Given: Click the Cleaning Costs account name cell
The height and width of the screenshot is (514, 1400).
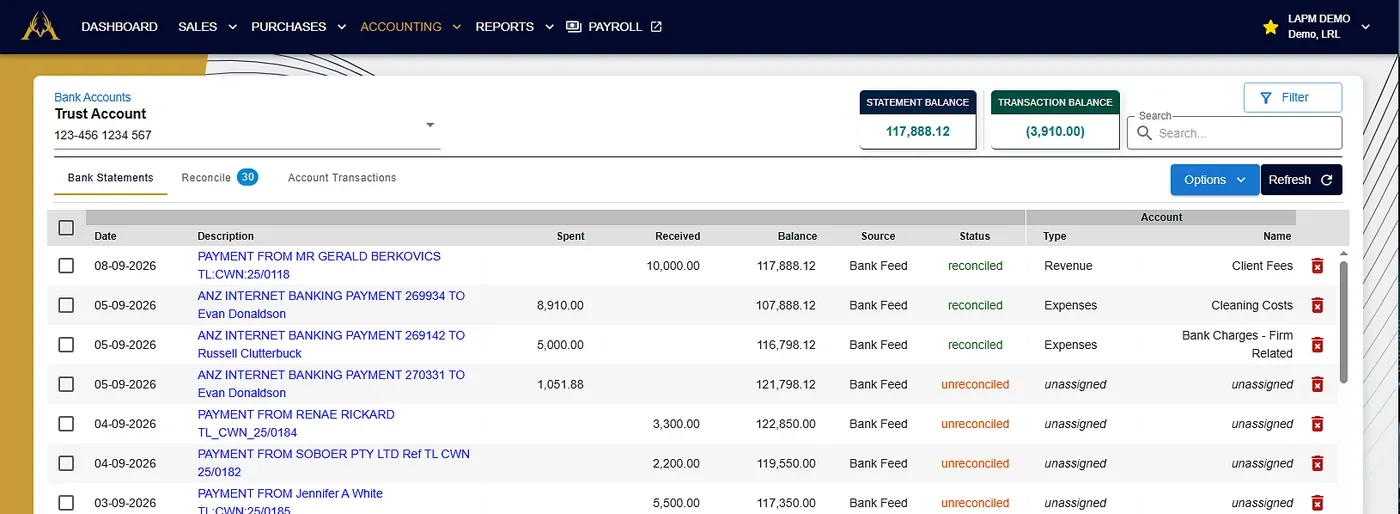Looking at the screenshot, I should click(x=1252, y=305).
